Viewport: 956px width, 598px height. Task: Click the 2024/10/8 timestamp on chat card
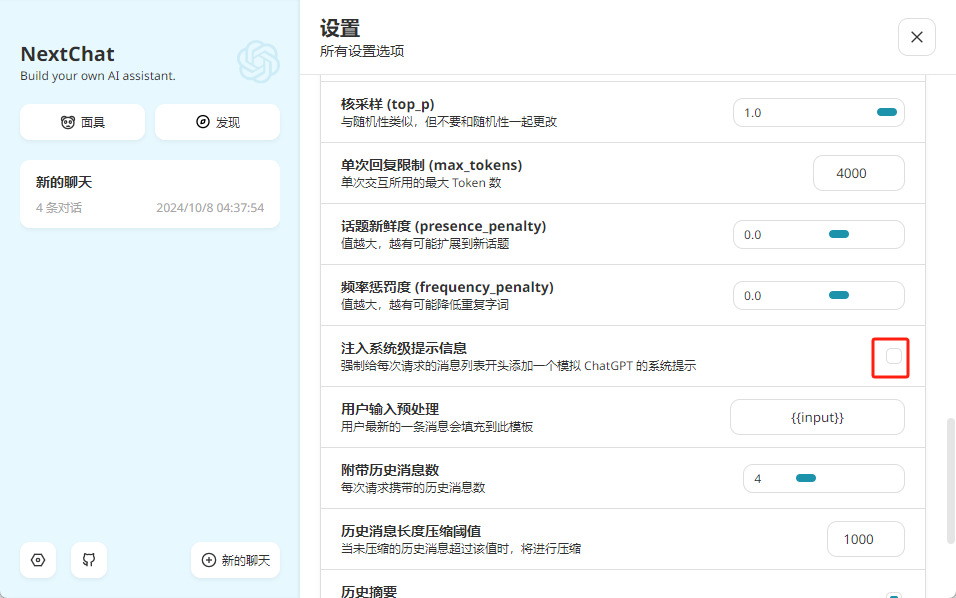pos(210,207)
